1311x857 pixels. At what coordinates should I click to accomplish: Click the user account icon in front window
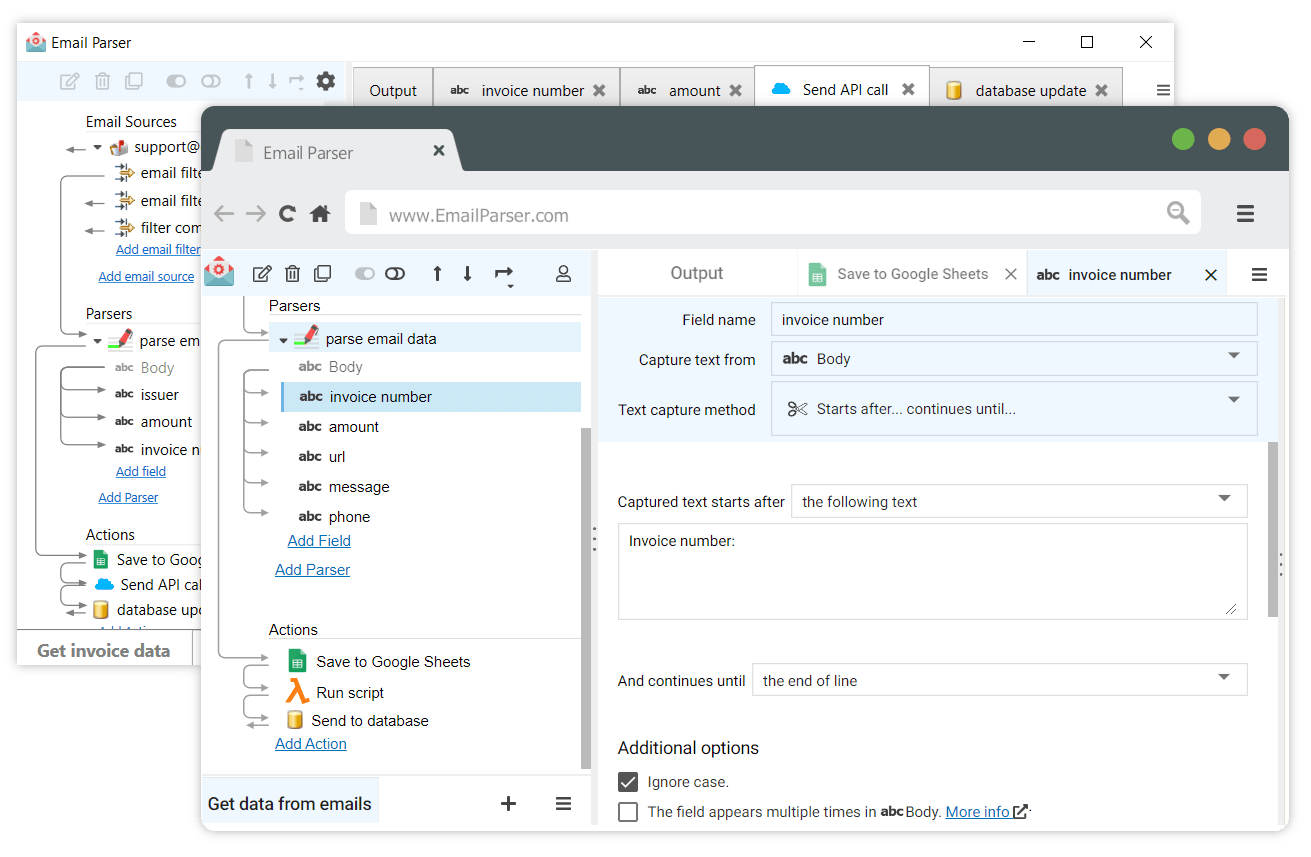[563, 273]
